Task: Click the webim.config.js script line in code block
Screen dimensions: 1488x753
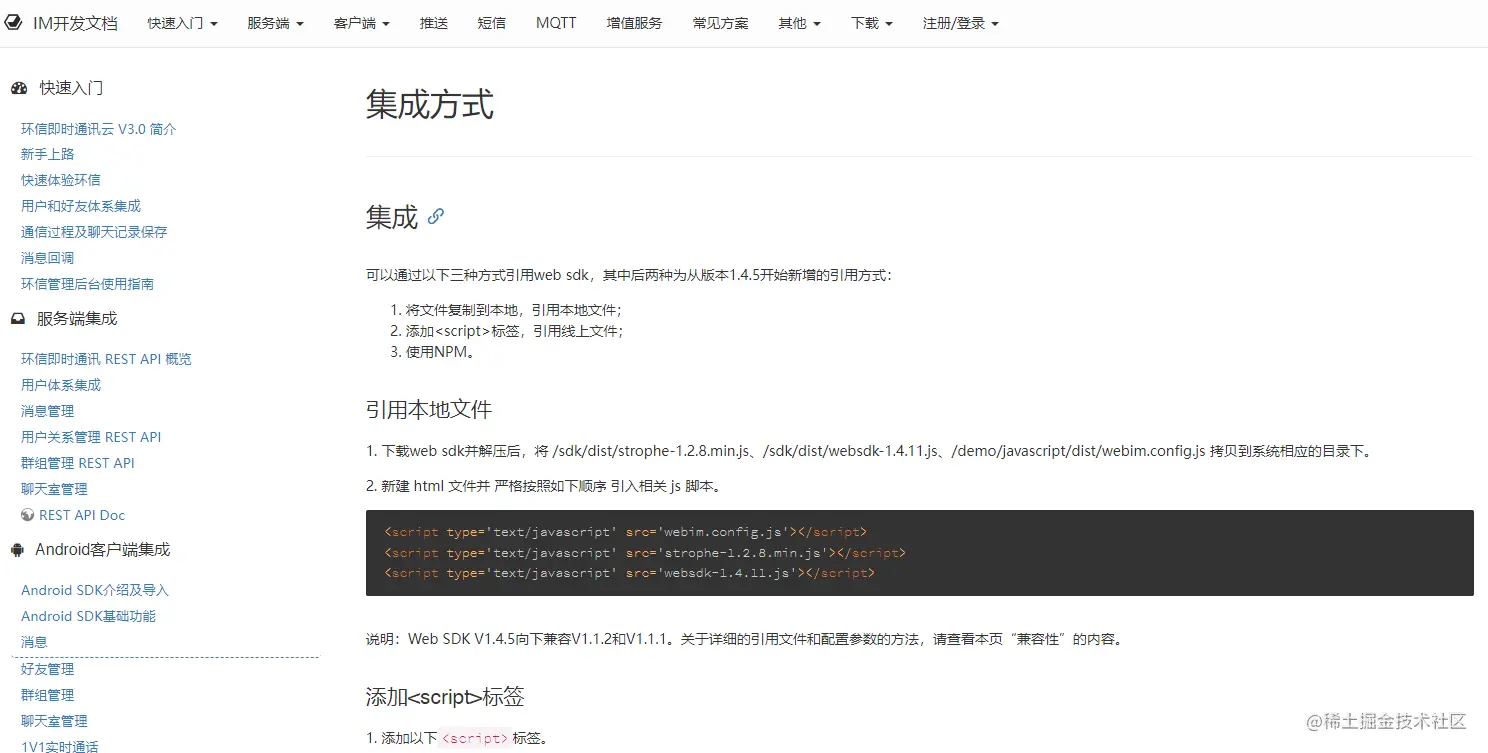Action: click(625, 532)
